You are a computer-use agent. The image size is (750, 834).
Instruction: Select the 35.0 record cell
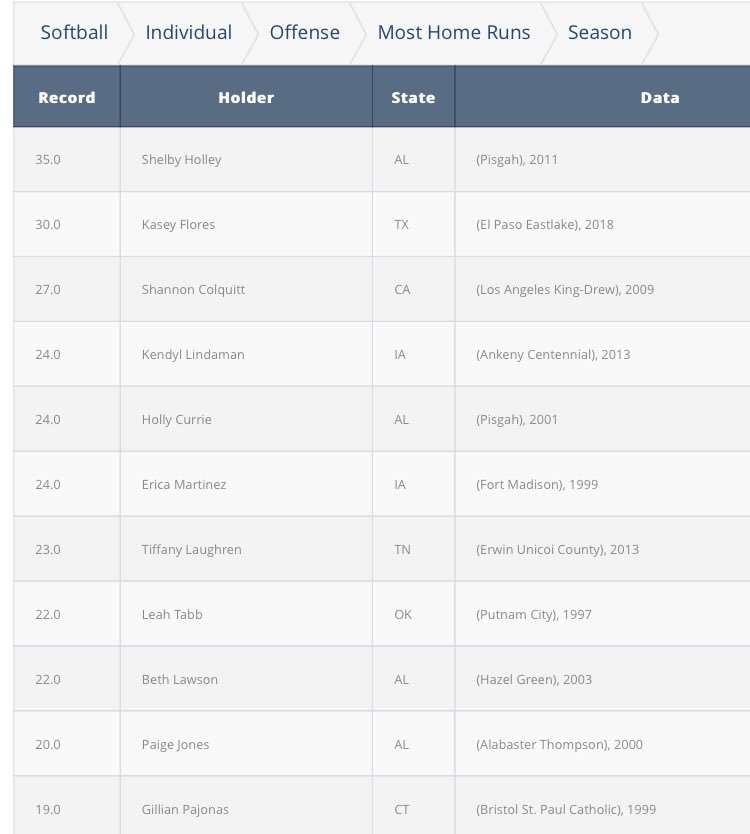pos(66,160)
